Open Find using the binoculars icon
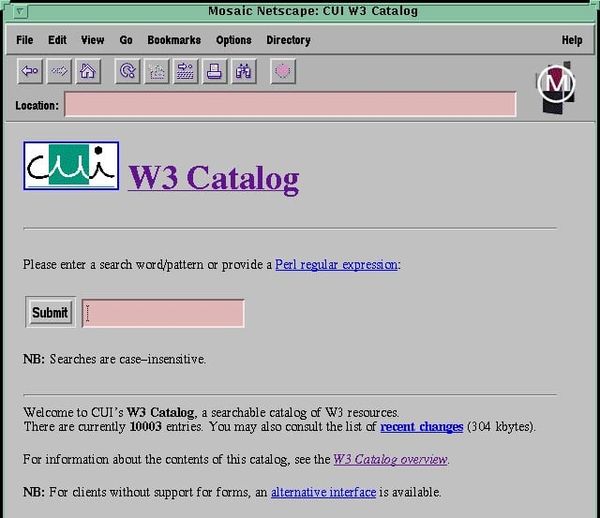Image resolution: width=600 pixels, height=518 pixels. coord(243,71)
